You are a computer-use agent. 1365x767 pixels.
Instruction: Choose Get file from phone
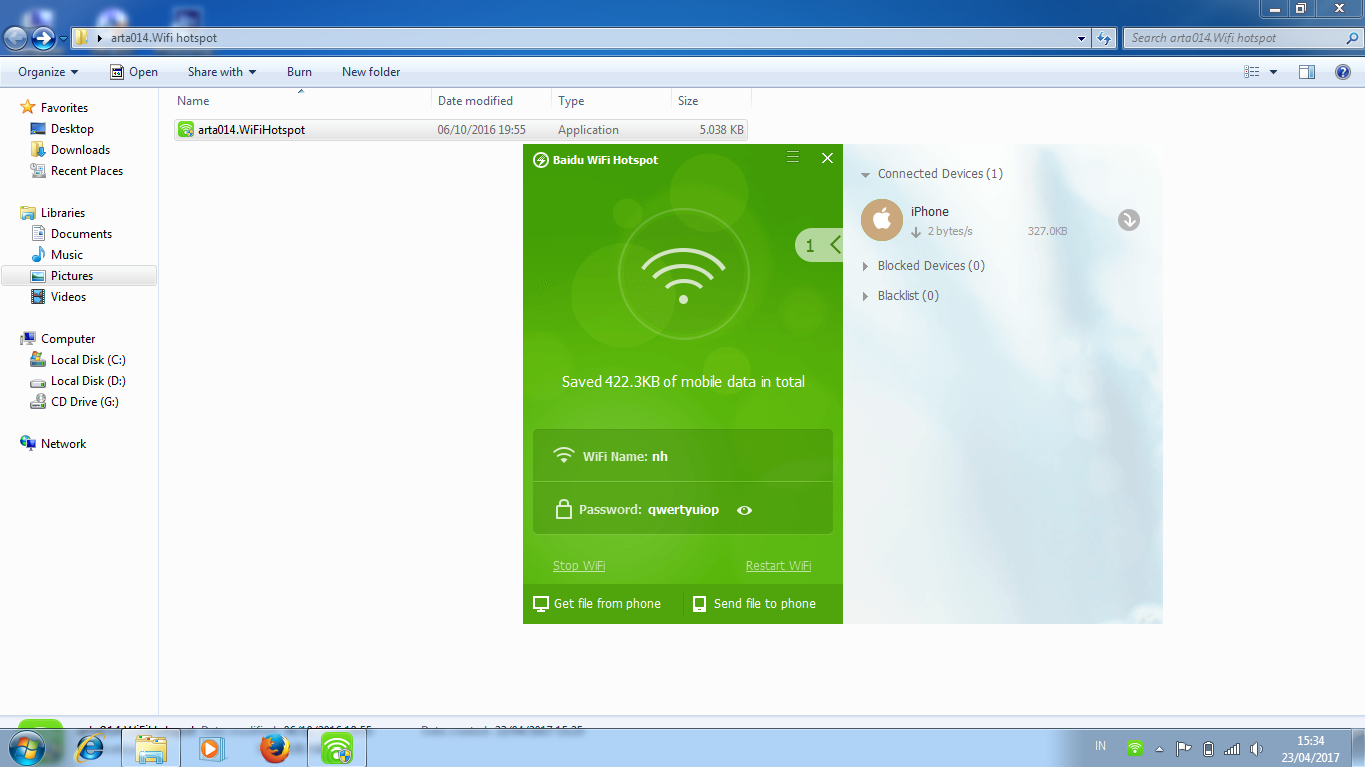click(597, 604)
